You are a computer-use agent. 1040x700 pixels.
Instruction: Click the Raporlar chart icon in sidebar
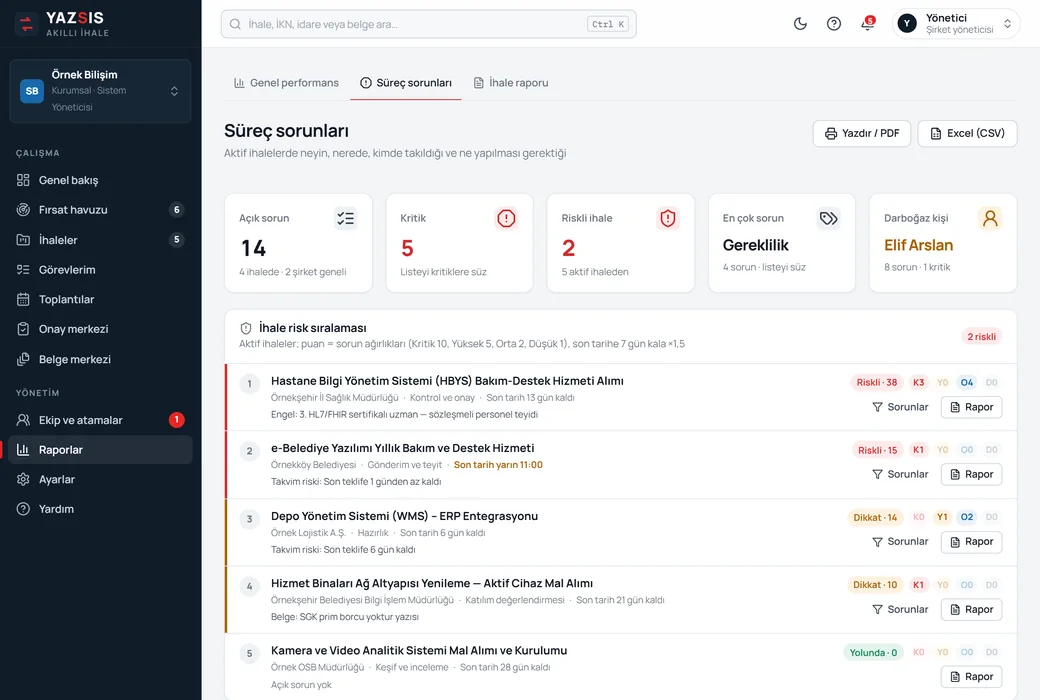23,450
